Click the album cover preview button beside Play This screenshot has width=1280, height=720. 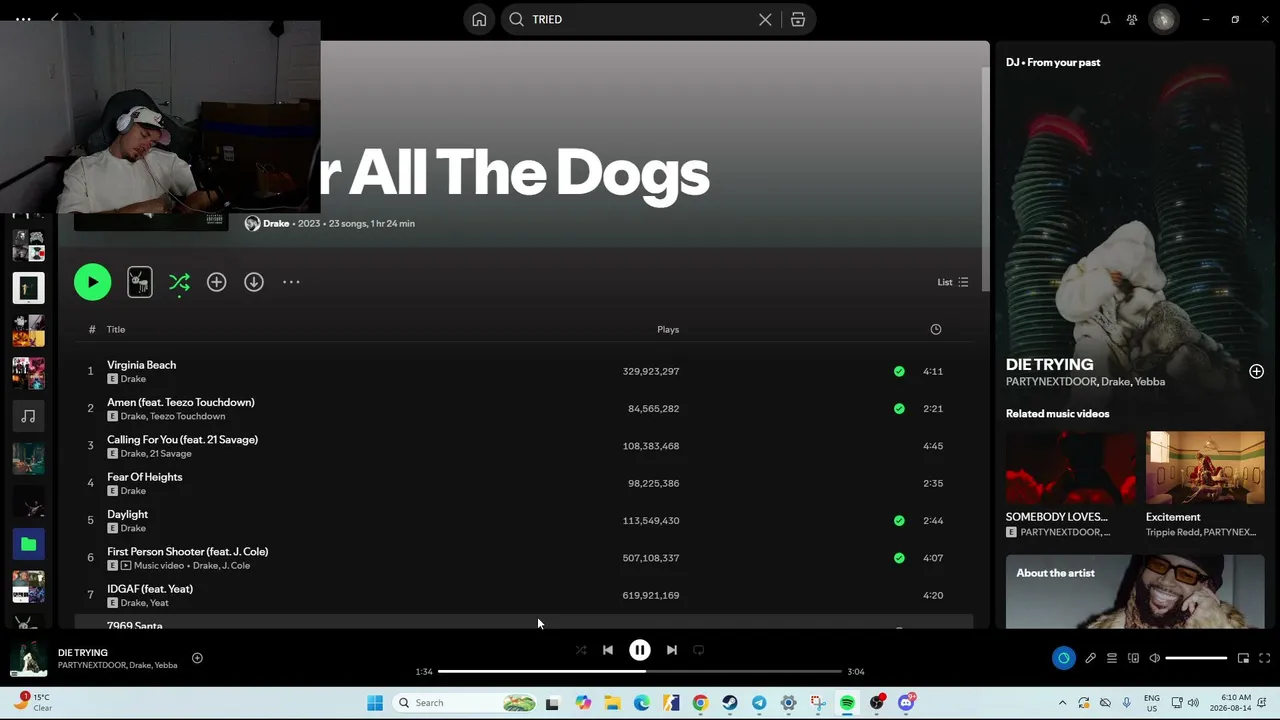[x=140, y=282]
